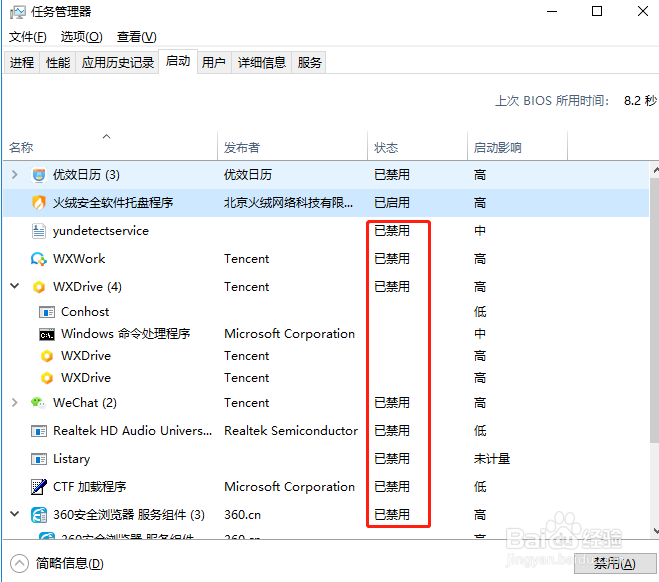Viewport: 659px width, 582px height.
Task: Click the 火绒安全软件托盘程序 shield icon
Action: [x=39, y=203]
